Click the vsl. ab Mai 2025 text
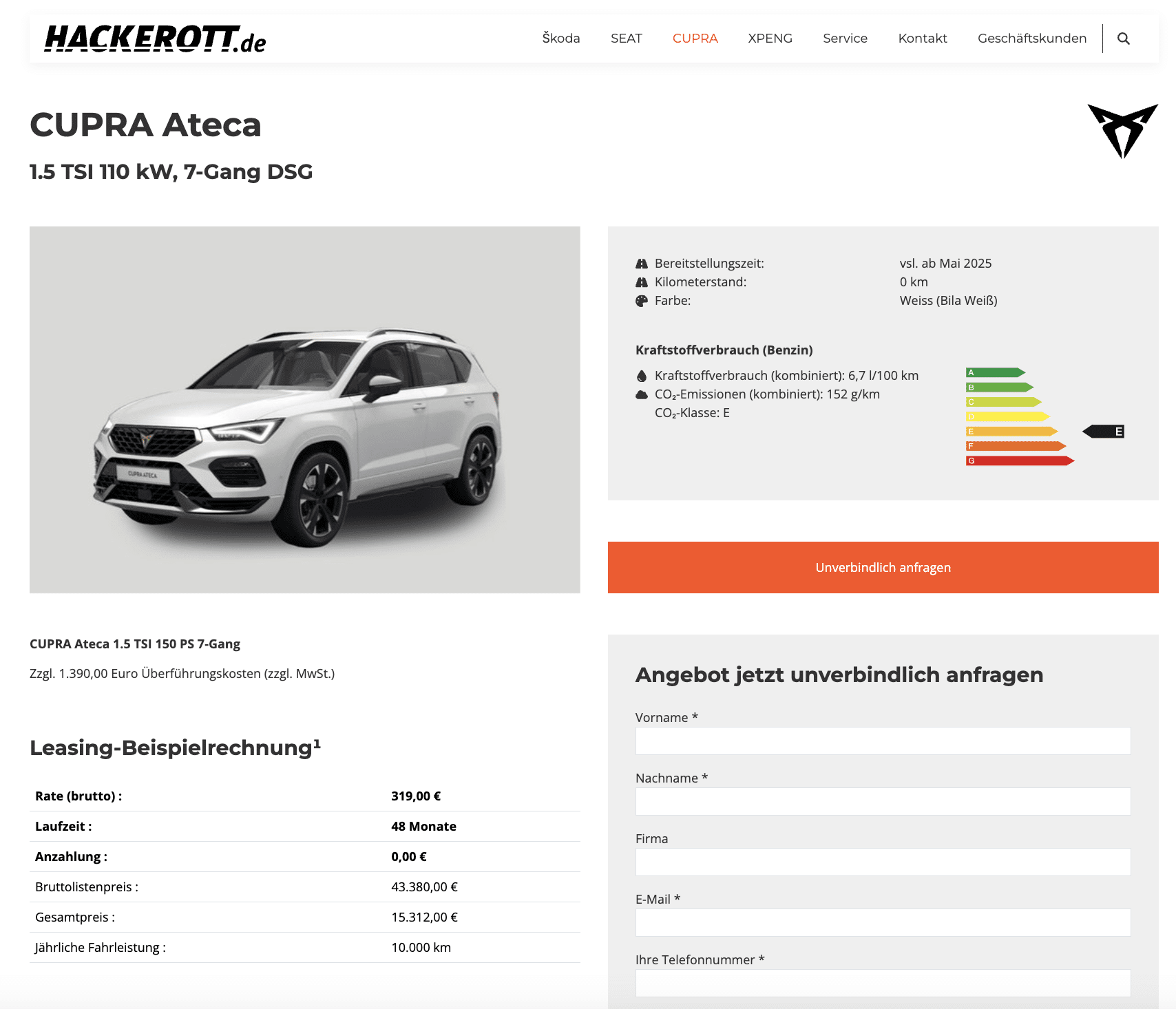Image resolution: width=1176 pixels, height=1009 pixels. click(x=945, y=264)
